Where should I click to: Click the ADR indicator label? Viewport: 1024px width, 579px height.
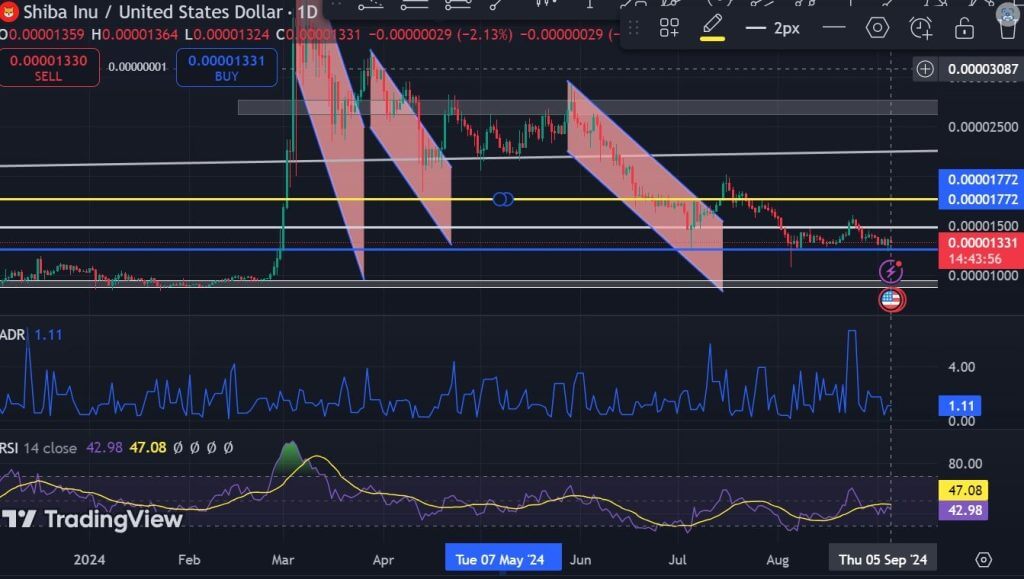pyautogui.click(x=12, y=335)
